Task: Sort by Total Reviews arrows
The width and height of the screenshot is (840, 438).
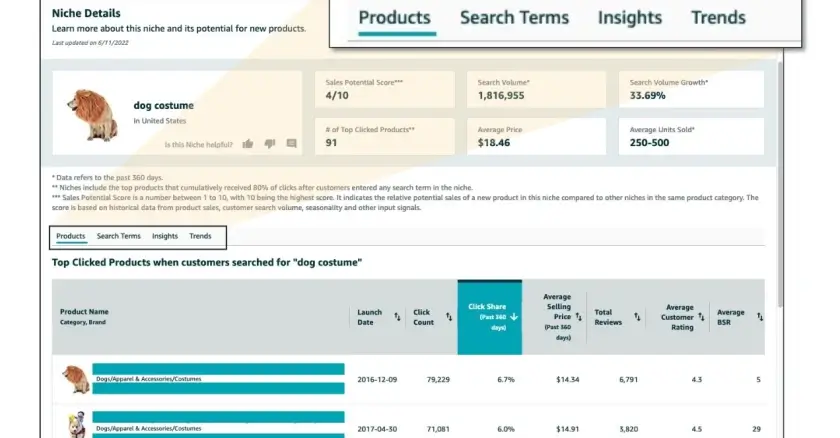Action: [x=637, y=317]
